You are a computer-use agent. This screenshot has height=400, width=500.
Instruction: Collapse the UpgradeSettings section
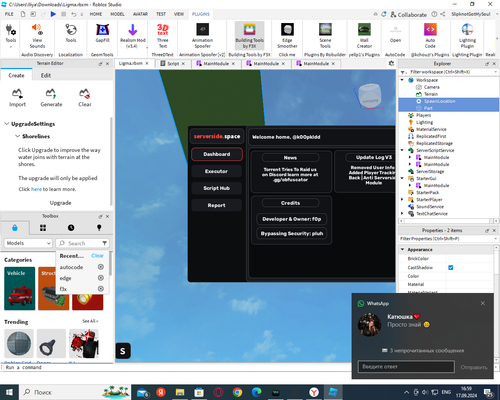click(6, 124)
